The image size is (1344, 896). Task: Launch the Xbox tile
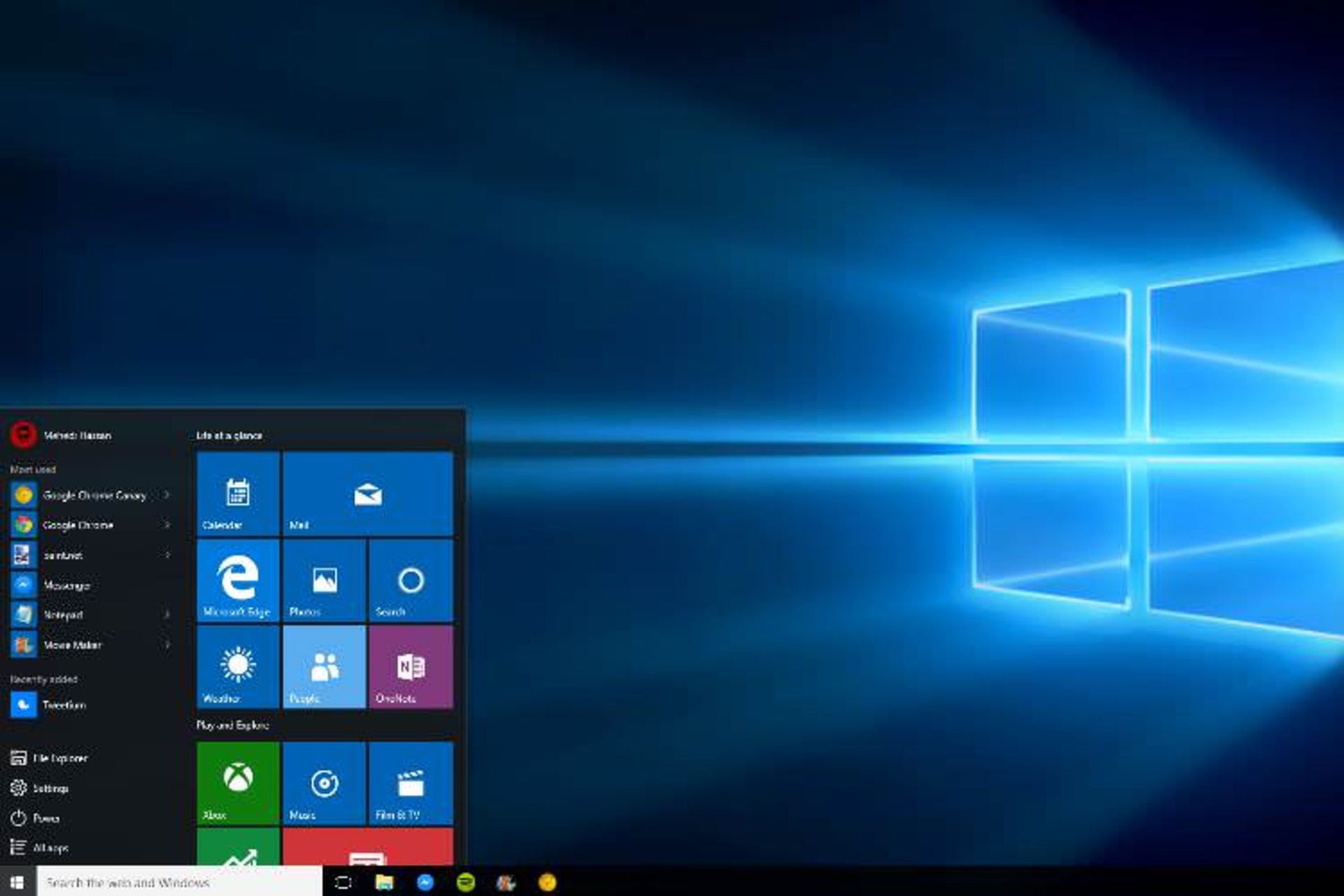click(x=238, y=783)
